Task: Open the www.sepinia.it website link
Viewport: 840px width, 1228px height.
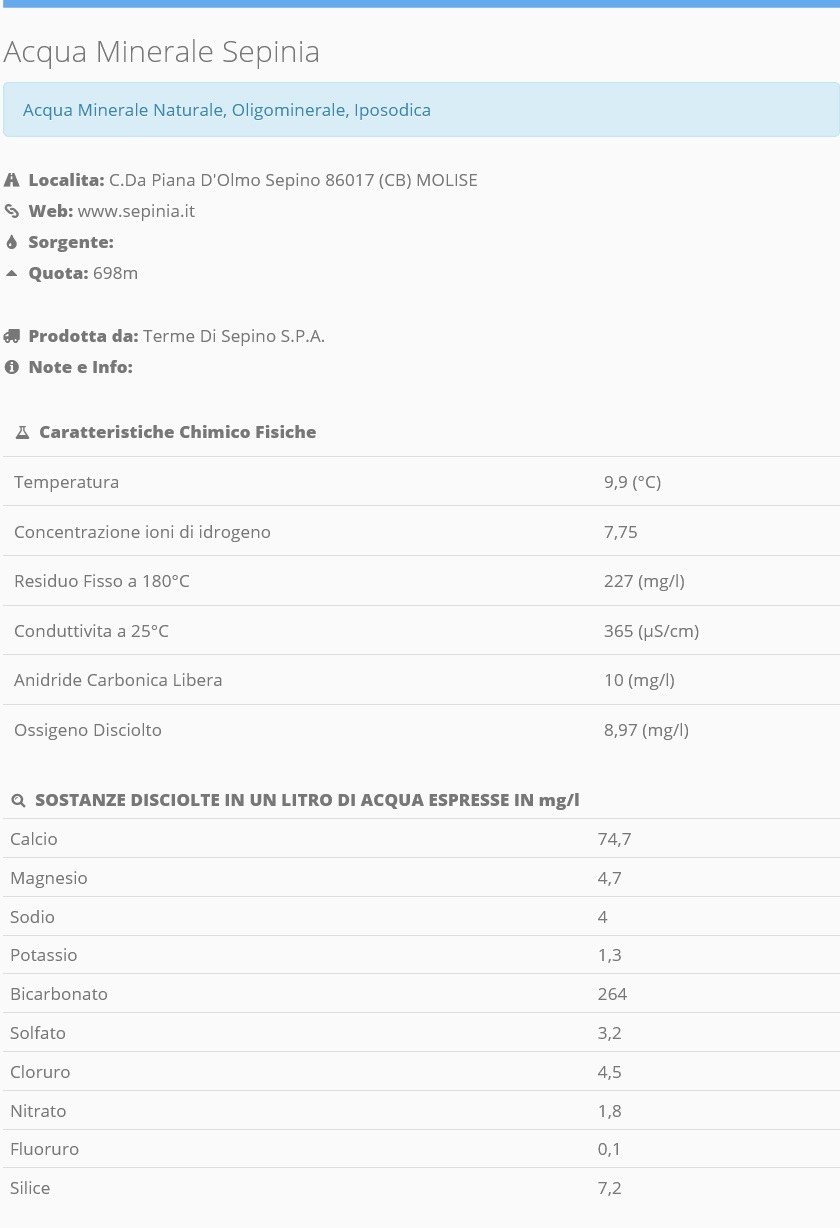Action: (x=136, y=211)
